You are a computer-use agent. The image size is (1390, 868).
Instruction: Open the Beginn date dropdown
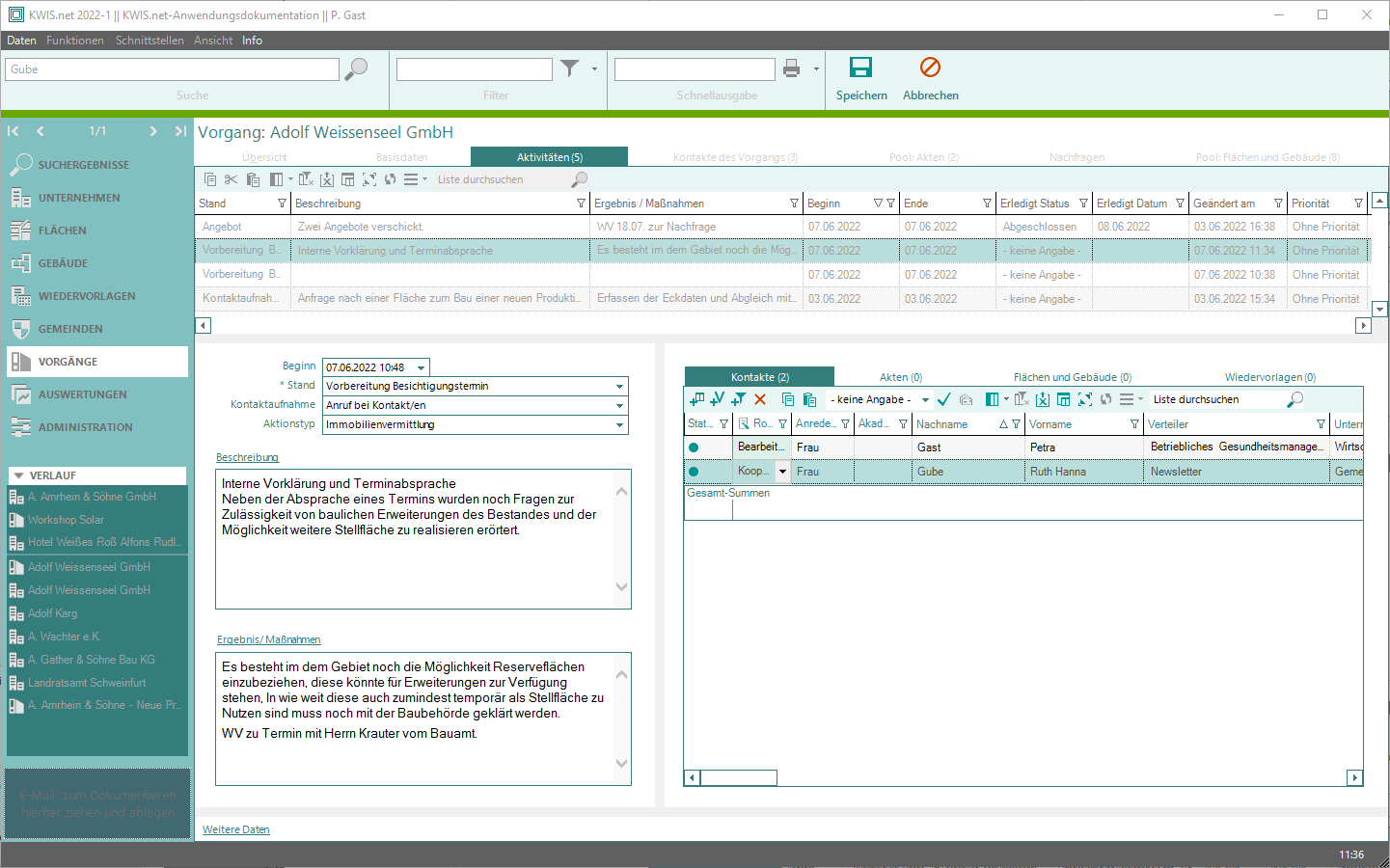pos(422,367)
